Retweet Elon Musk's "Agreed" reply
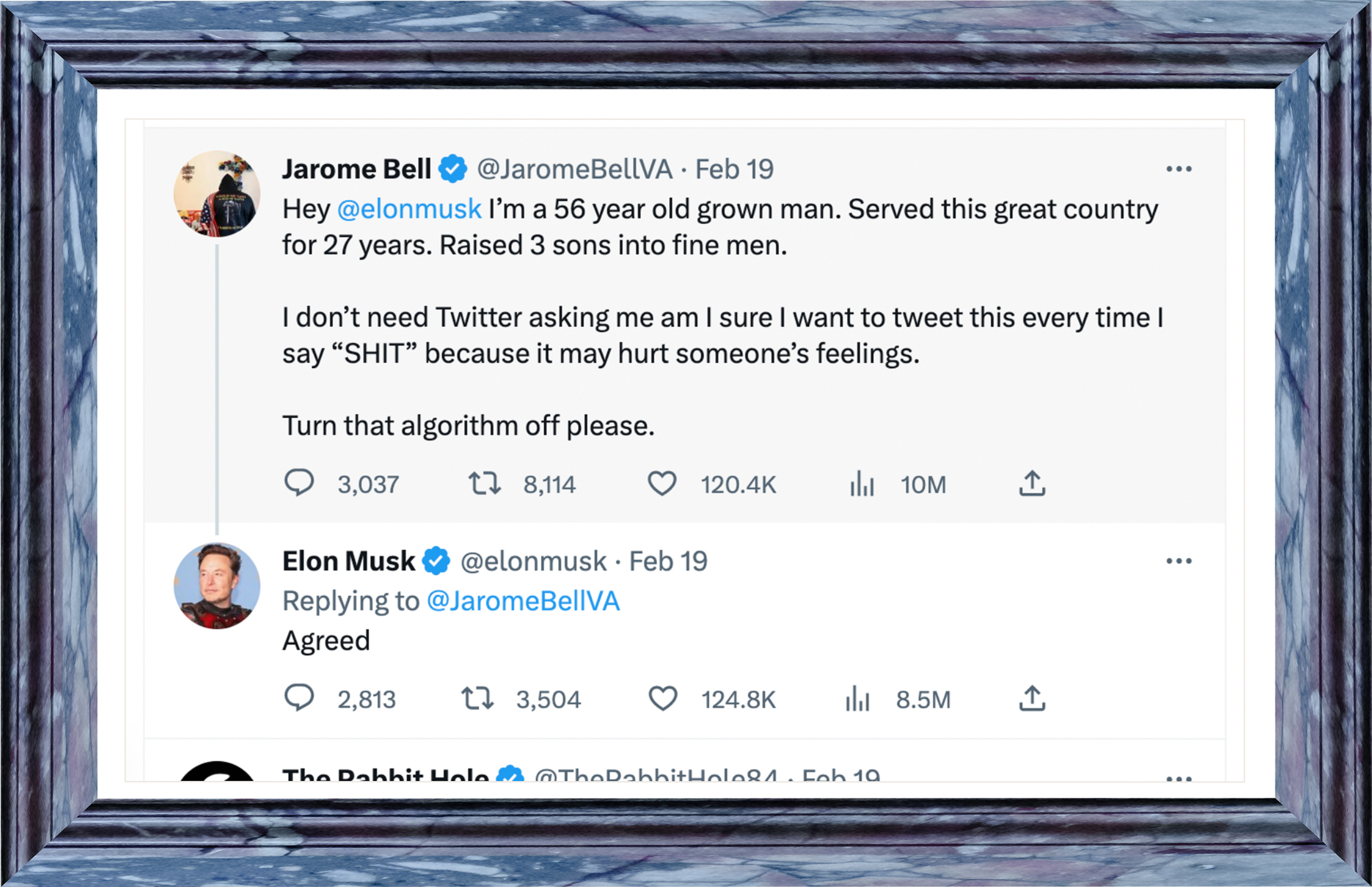 click(478, 698)
